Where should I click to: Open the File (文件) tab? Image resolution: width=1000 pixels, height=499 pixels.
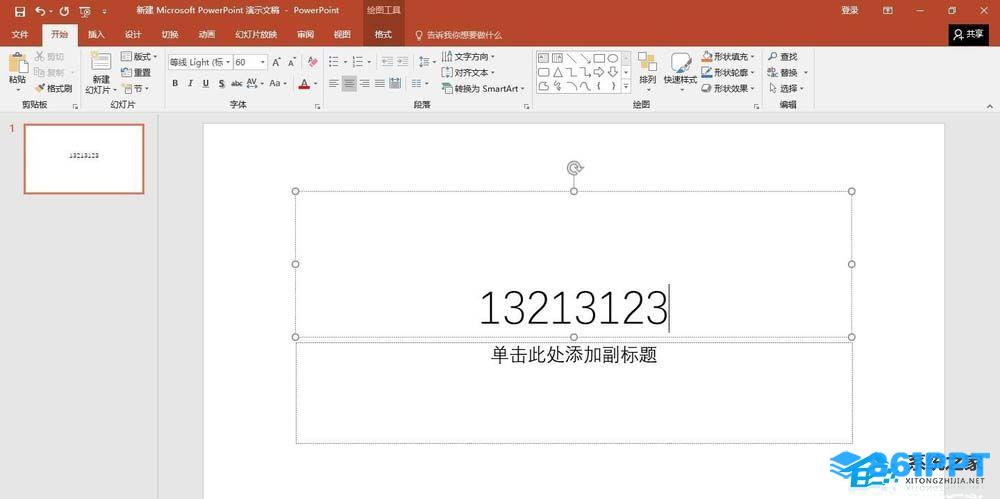coord(20,34)
